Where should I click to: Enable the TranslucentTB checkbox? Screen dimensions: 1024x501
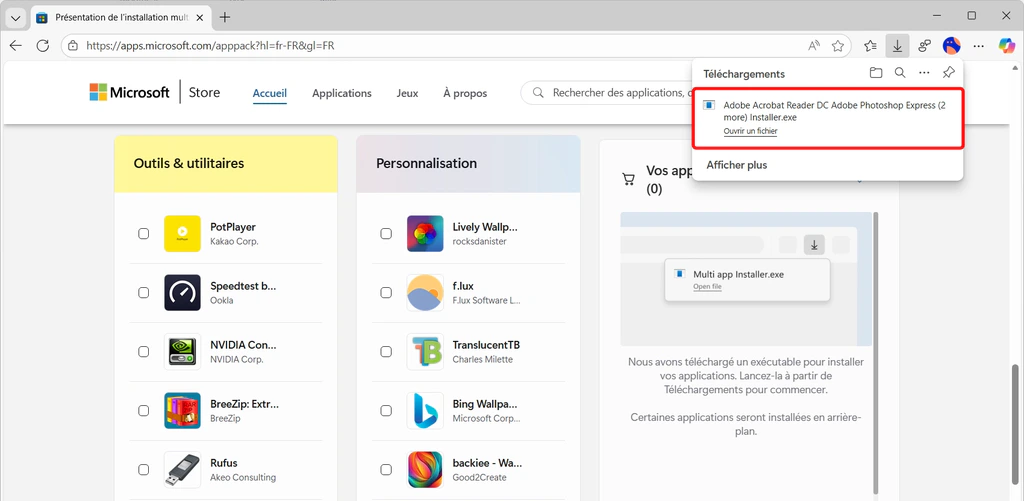386,352
